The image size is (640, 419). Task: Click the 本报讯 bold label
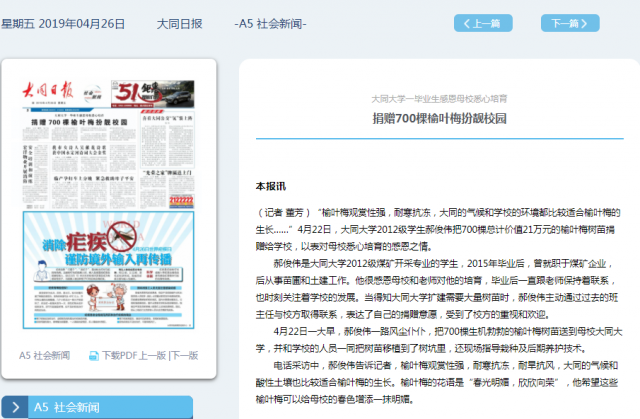coord(271,186)
